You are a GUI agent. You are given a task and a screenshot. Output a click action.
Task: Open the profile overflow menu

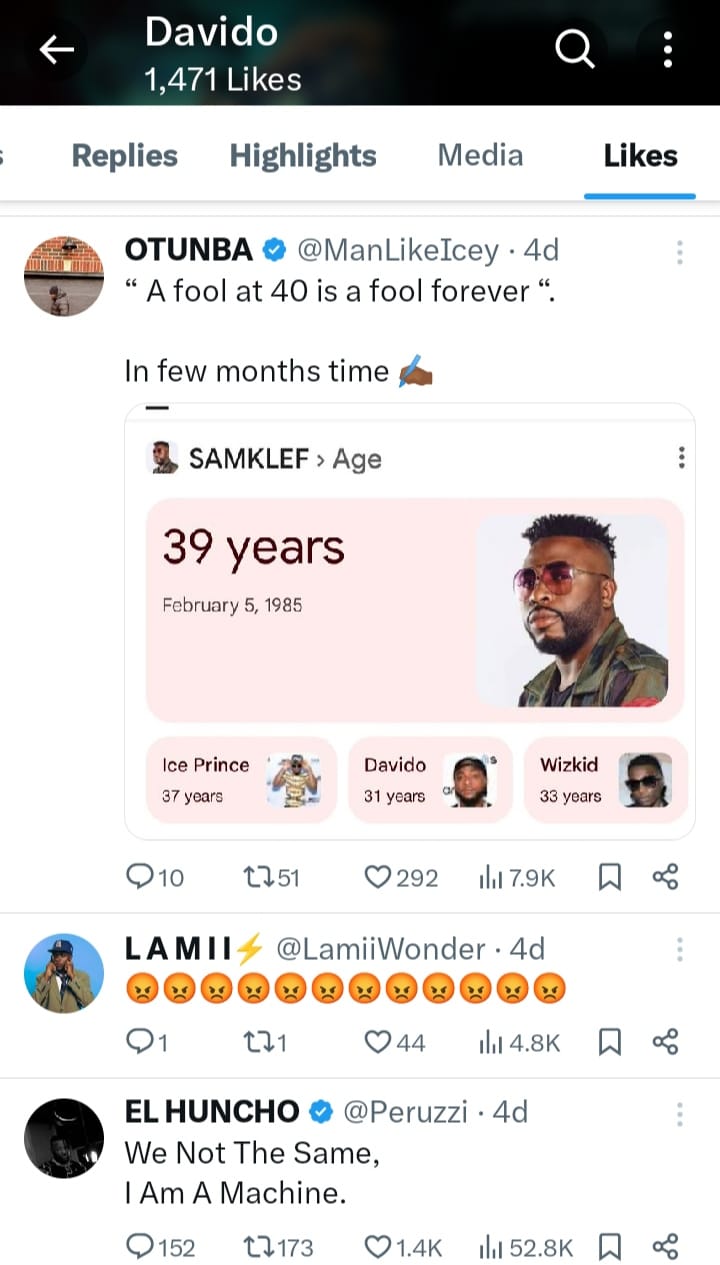pyautogui.click(x=667, y=49)
